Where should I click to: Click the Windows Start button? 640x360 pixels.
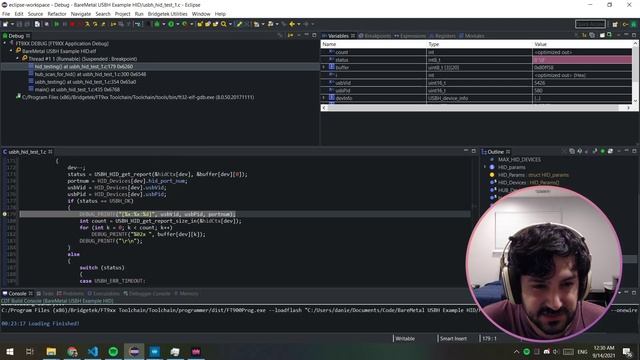(x=9, y=351)
